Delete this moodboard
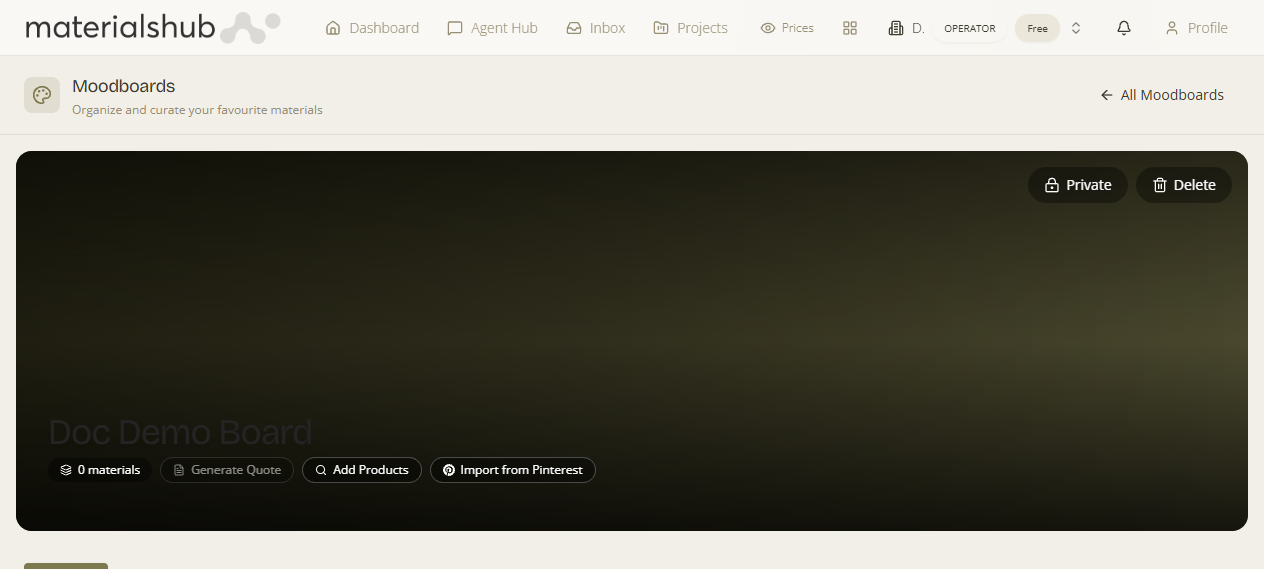The height and width of the screenshot is (569, 1264). tap(1184, 185)
